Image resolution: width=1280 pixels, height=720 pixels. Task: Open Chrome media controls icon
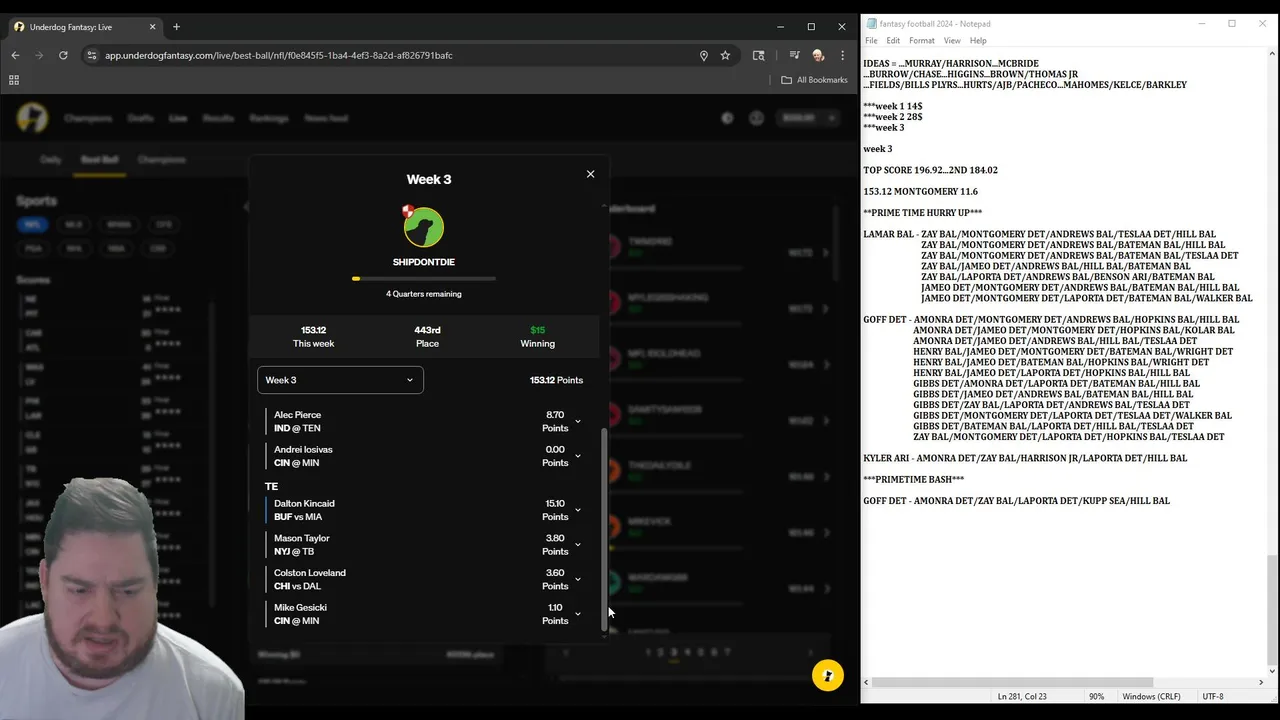click(794, 55)
